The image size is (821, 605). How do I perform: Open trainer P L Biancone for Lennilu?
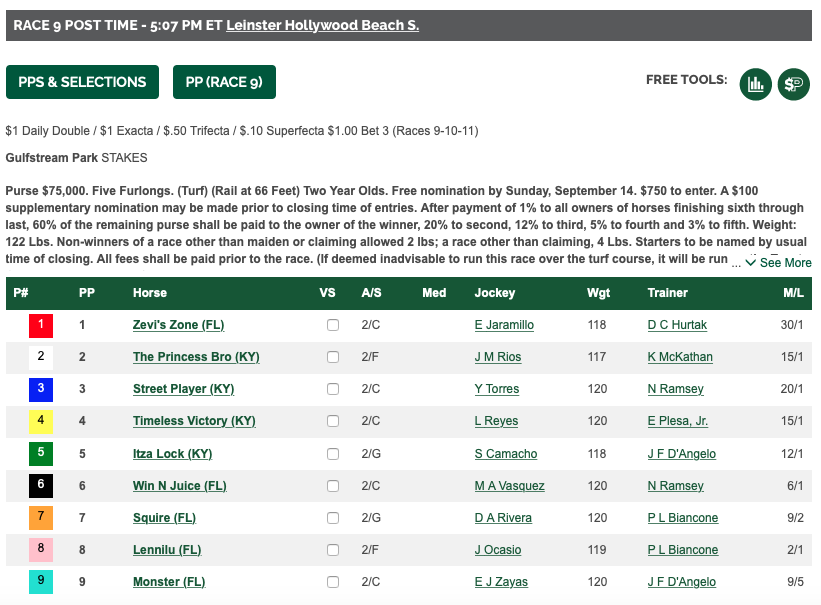click(x=683, y=549)
